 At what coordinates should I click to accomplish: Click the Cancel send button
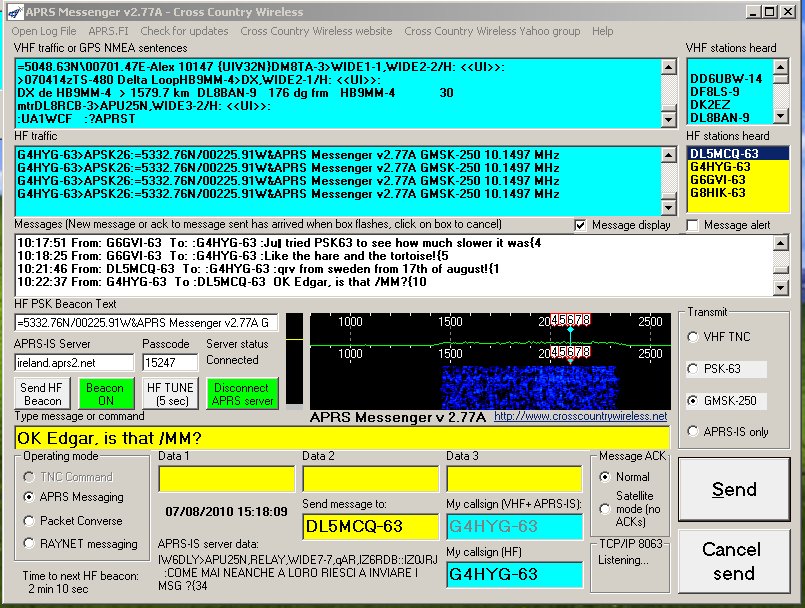pos(734,561)
